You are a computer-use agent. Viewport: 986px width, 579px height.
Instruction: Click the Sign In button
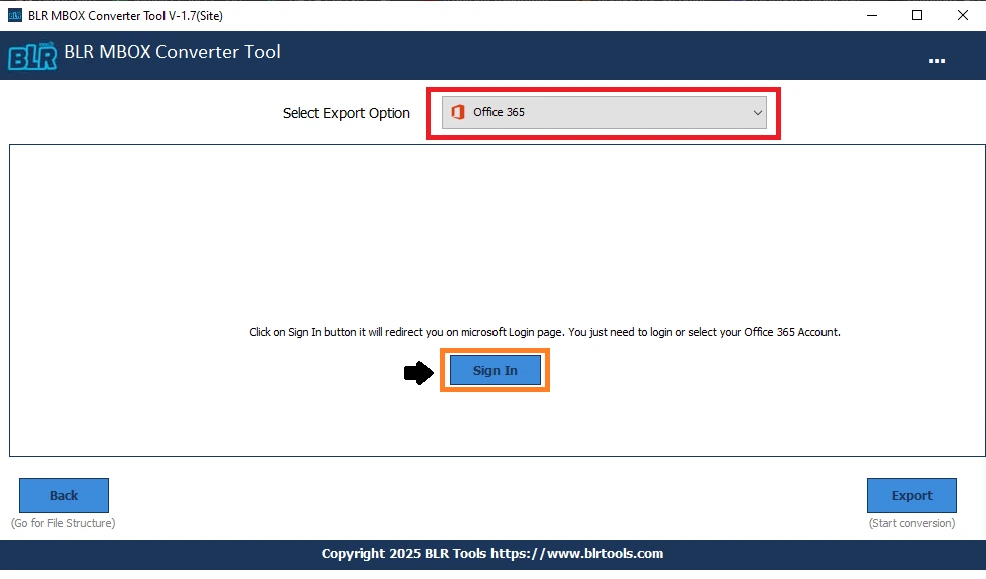tap(494, 370)
